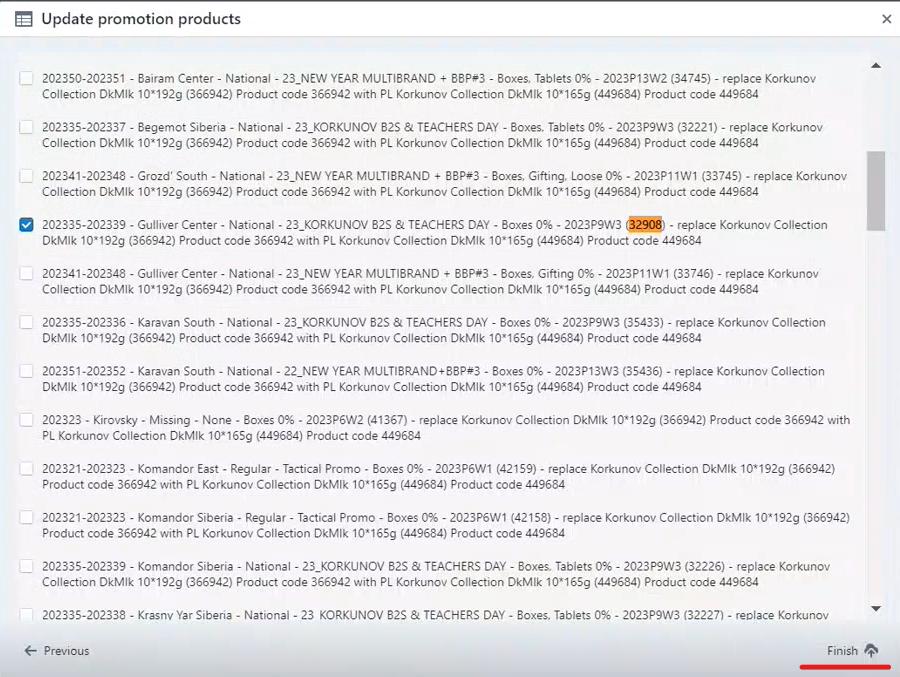Check the Komandor Siberia (32226) promotion checkbox
Screen dimensions: 900x677
pos(26,566)
